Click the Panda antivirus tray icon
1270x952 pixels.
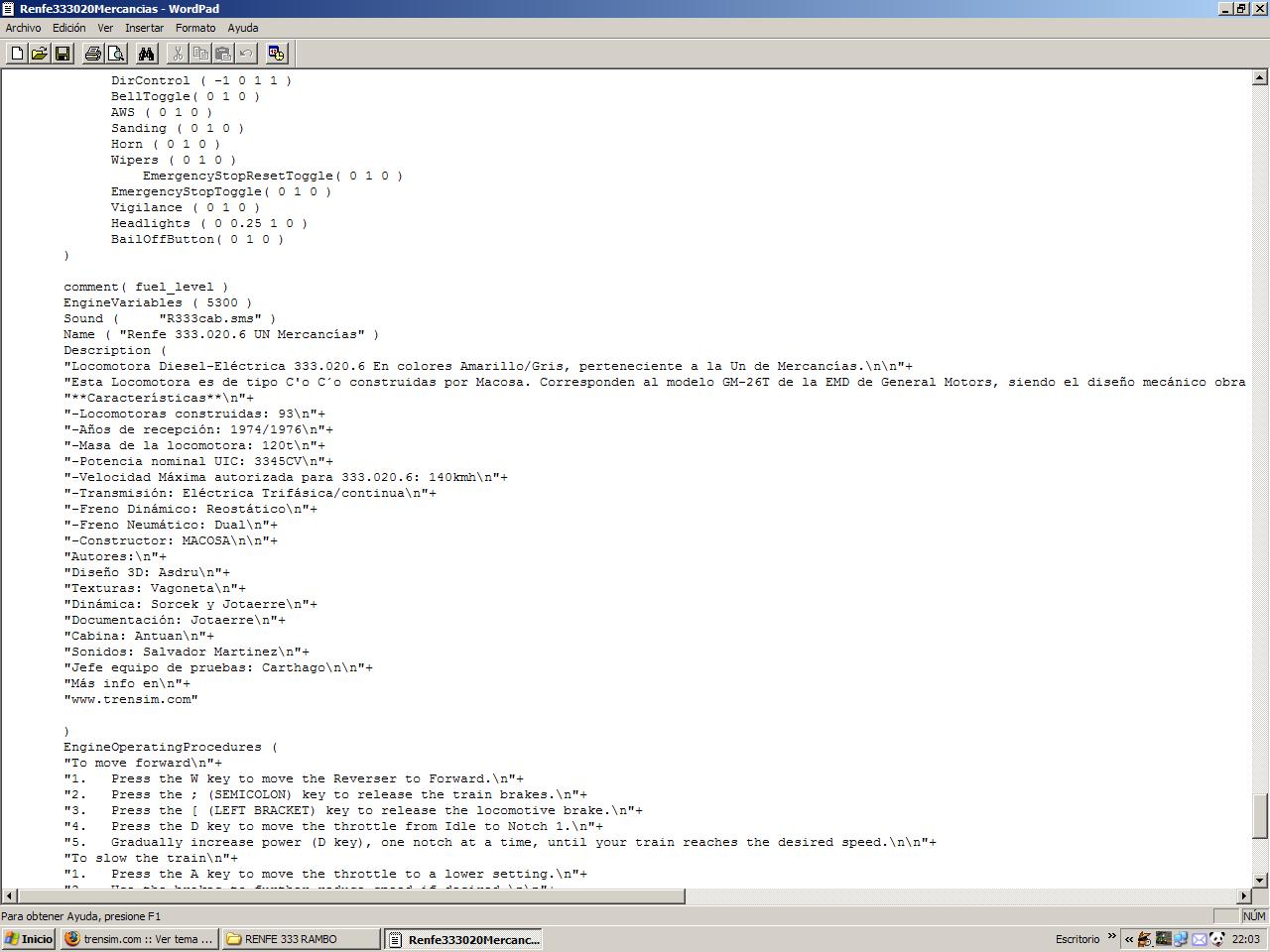1216,939
